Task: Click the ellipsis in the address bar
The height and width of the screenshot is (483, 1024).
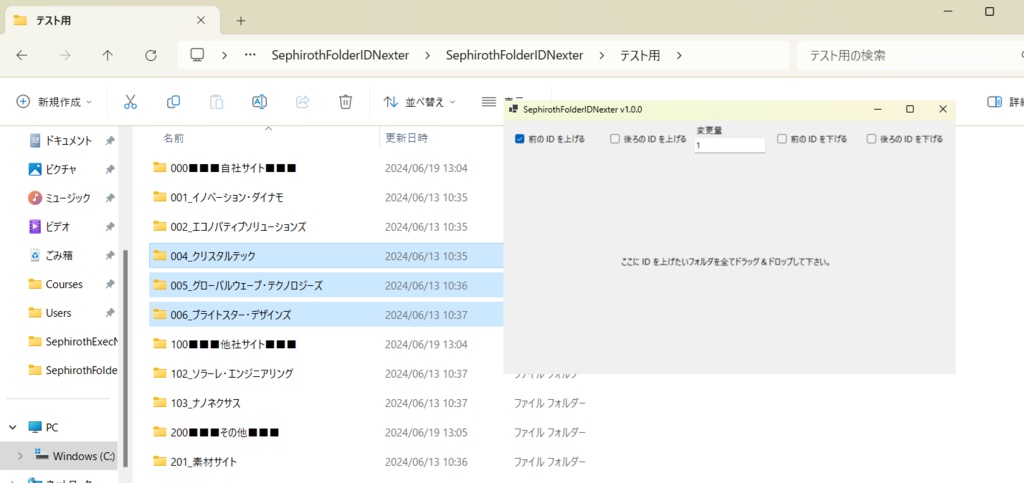Action: 249,55
